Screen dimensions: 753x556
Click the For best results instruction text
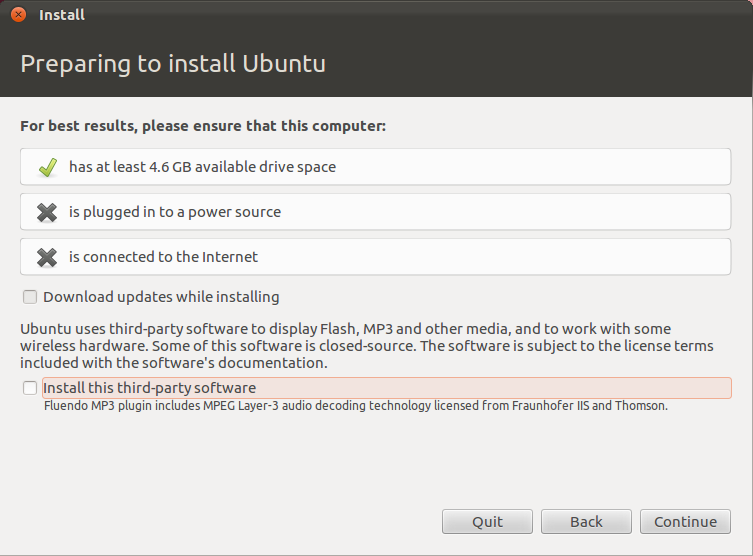203,127
